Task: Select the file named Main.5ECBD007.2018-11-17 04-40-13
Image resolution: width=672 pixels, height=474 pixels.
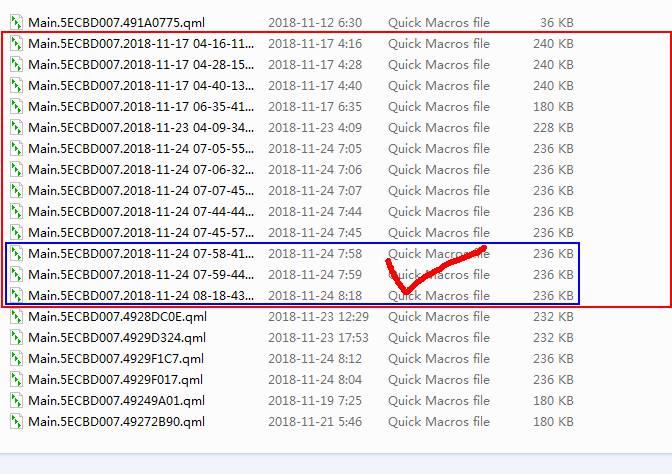Action: [x=140, y=85]
